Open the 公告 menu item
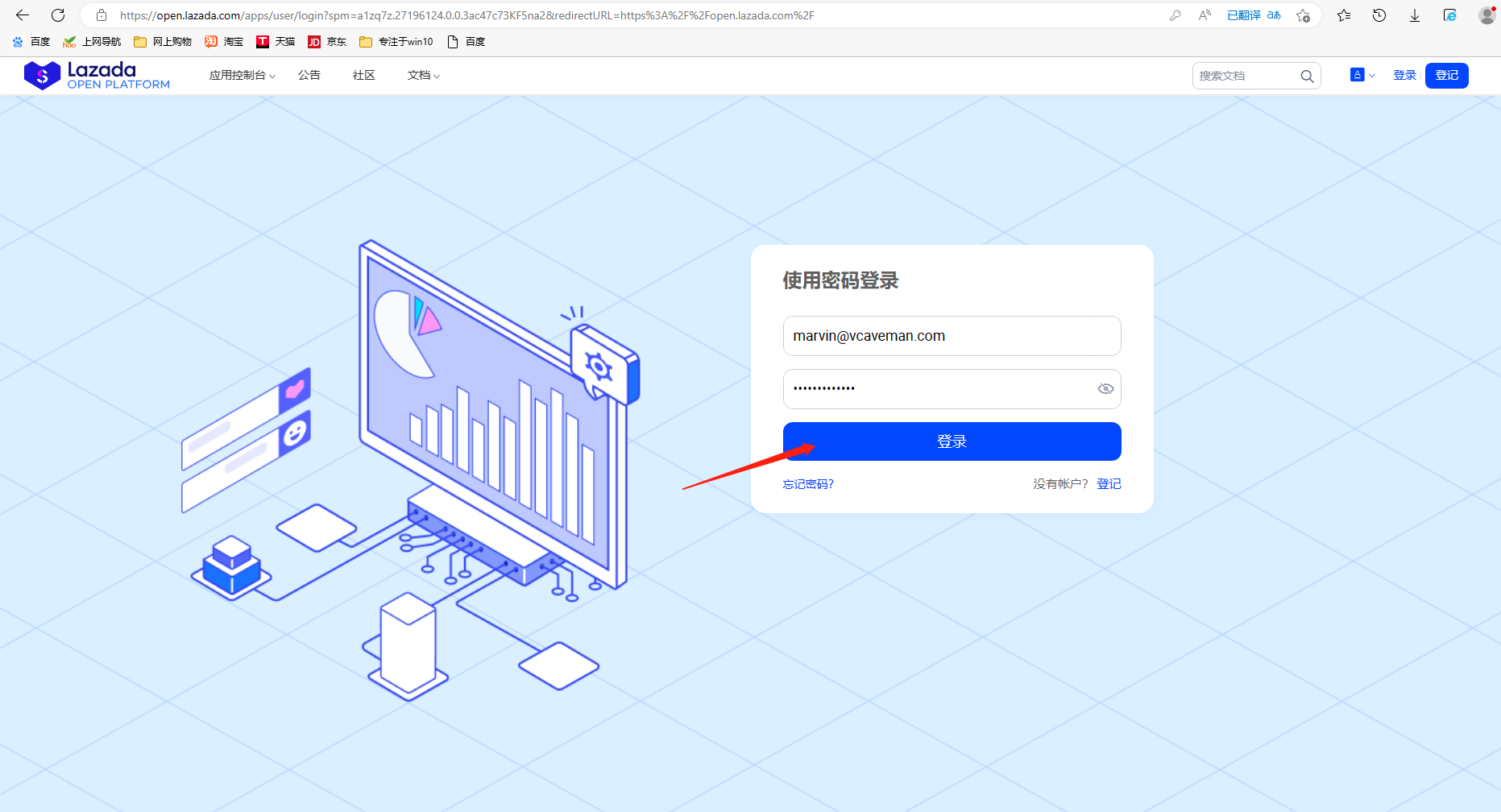1501x812 pixels. coord(309,76)
